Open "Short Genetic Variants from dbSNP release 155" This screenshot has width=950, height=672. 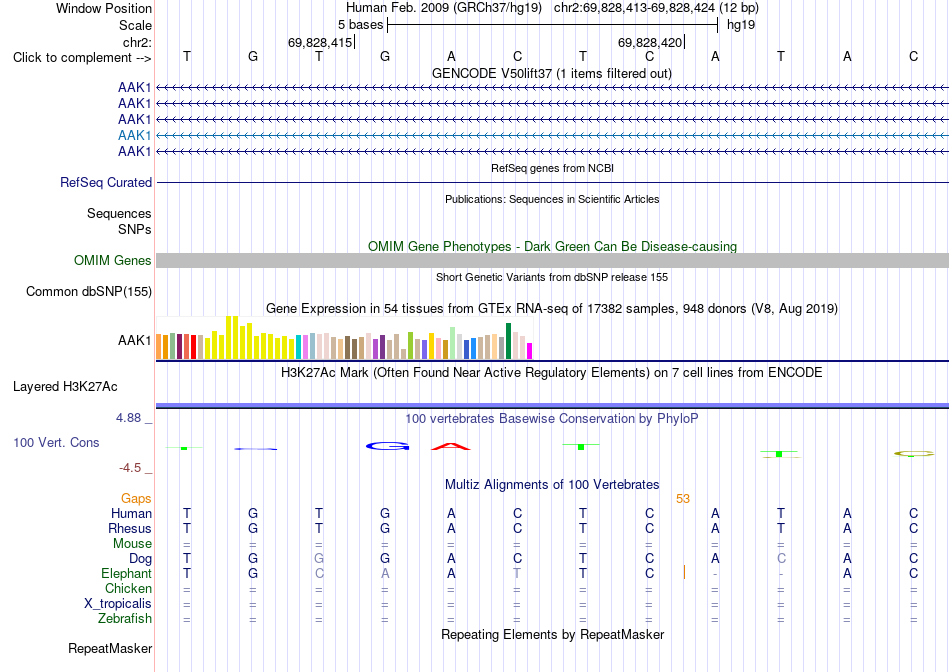(552, 277)
